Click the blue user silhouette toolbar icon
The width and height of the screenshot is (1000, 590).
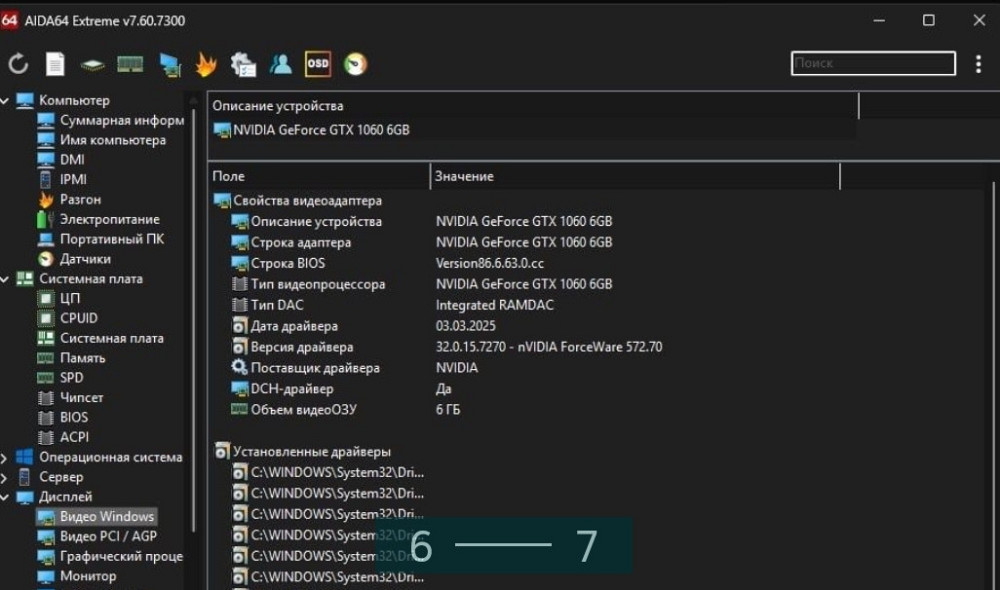(281, 64)
